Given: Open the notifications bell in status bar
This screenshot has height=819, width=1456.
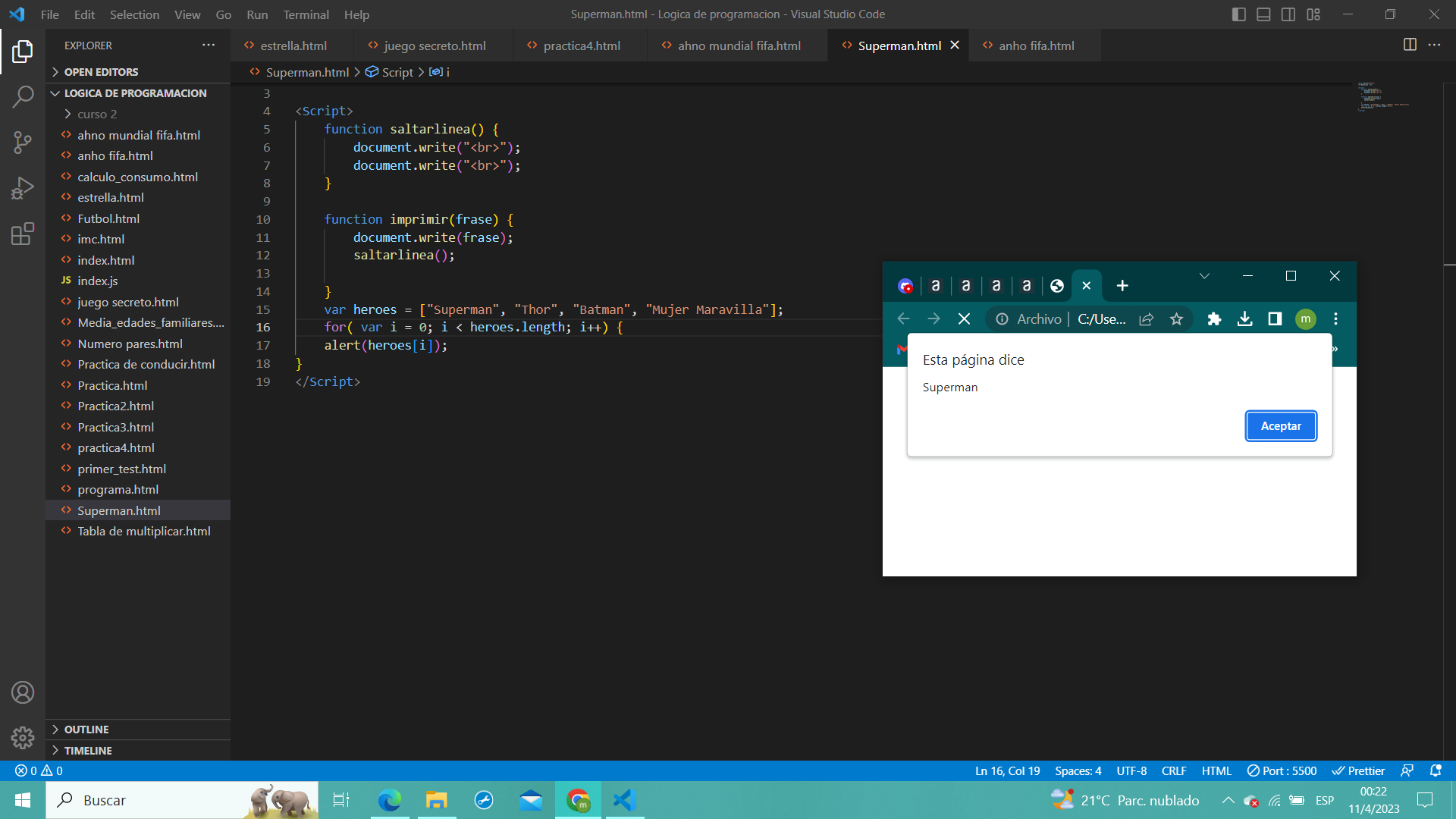Looking at the screenshot, I should (1436, 770).
